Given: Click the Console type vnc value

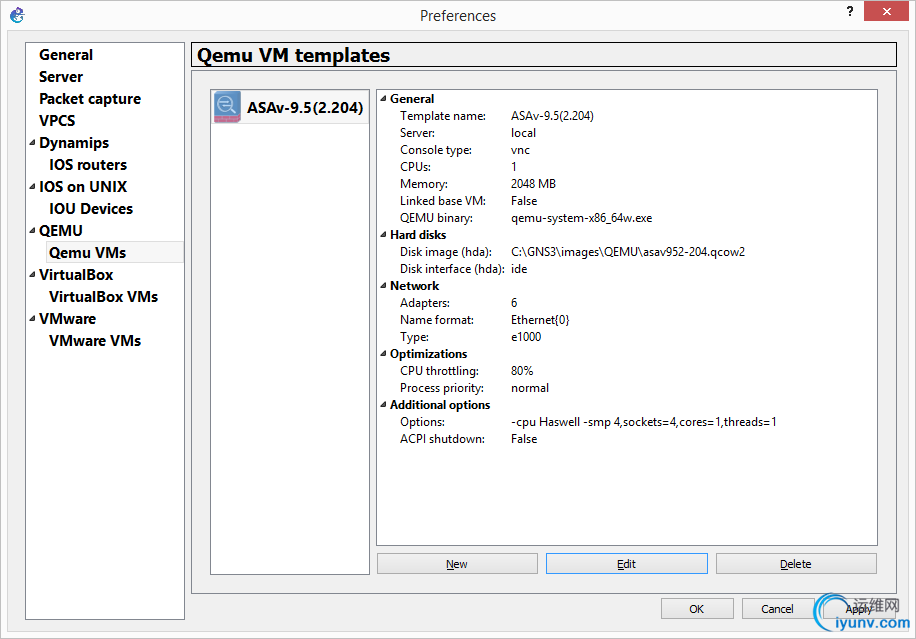Looking at the screenshot, I should point(521,150).
